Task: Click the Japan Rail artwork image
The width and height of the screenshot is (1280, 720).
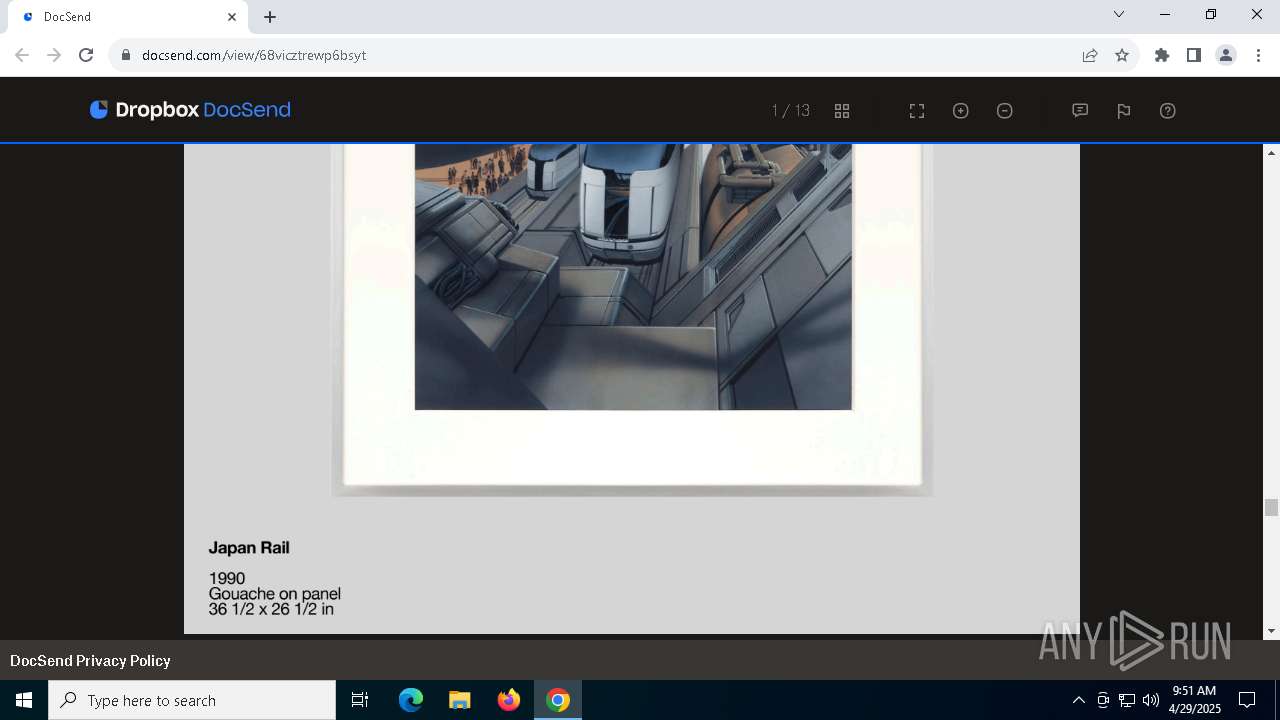Action: tap(633, 277)
